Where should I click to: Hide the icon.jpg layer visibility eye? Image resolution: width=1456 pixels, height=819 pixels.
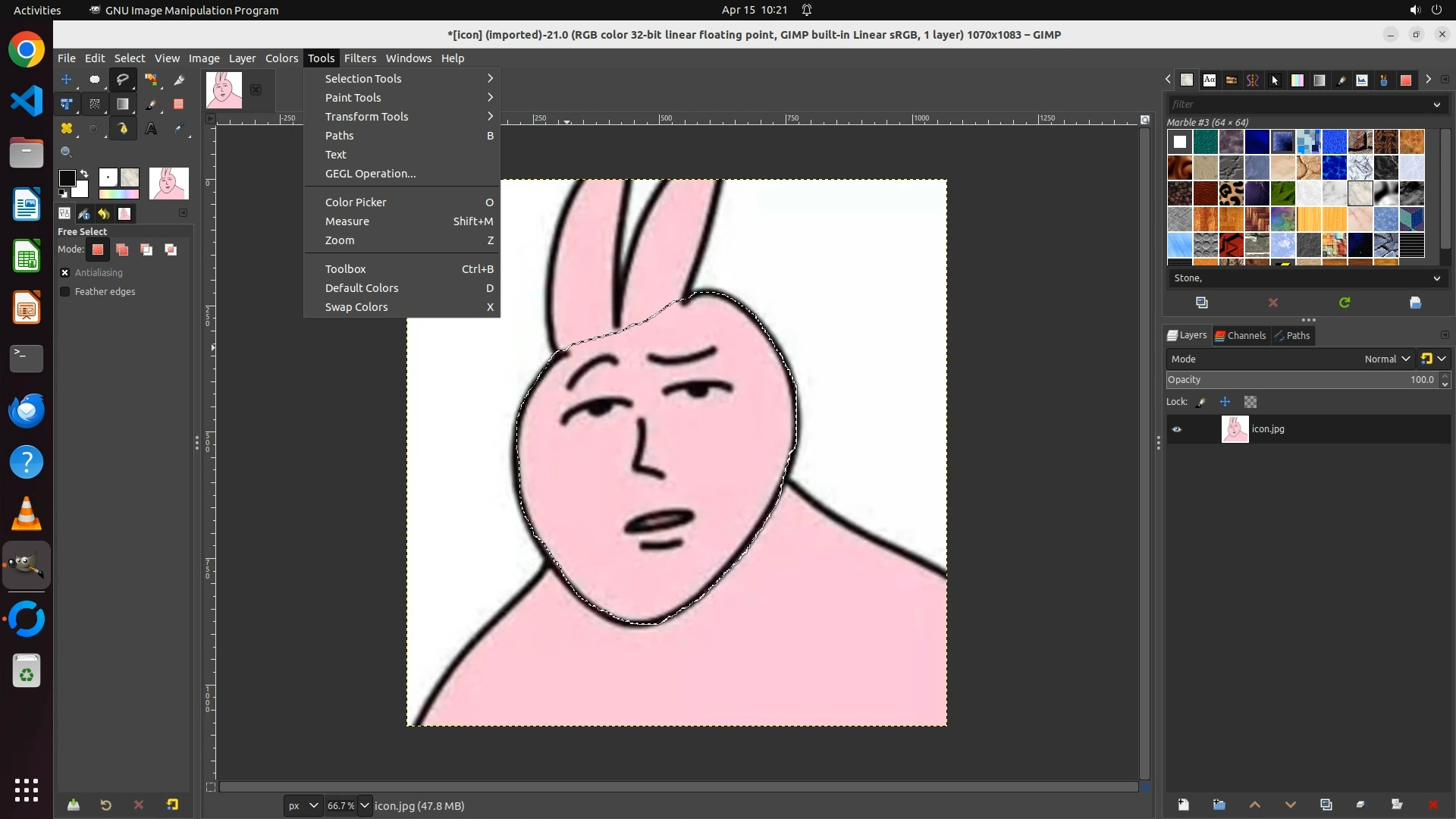pyautogui.click(x=1177, y=429)
